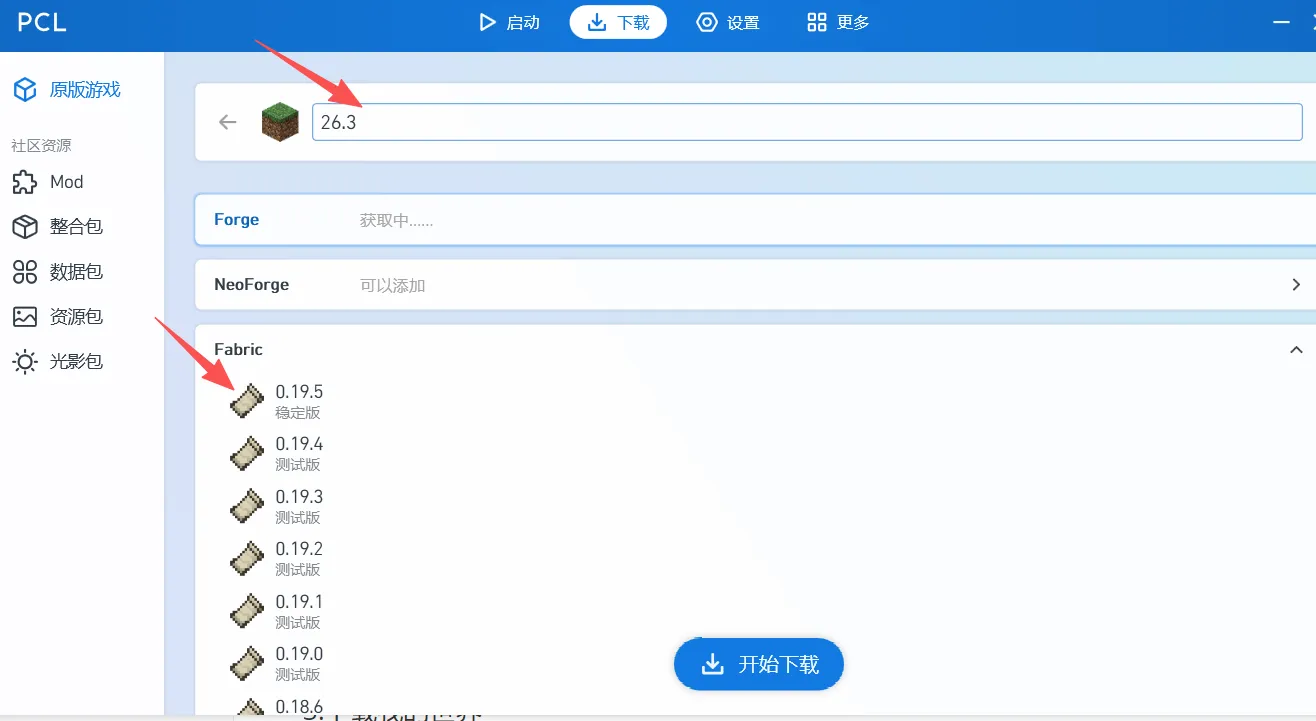Open the Mod sidebar section
1316x721 pixels.
(48, 182)
